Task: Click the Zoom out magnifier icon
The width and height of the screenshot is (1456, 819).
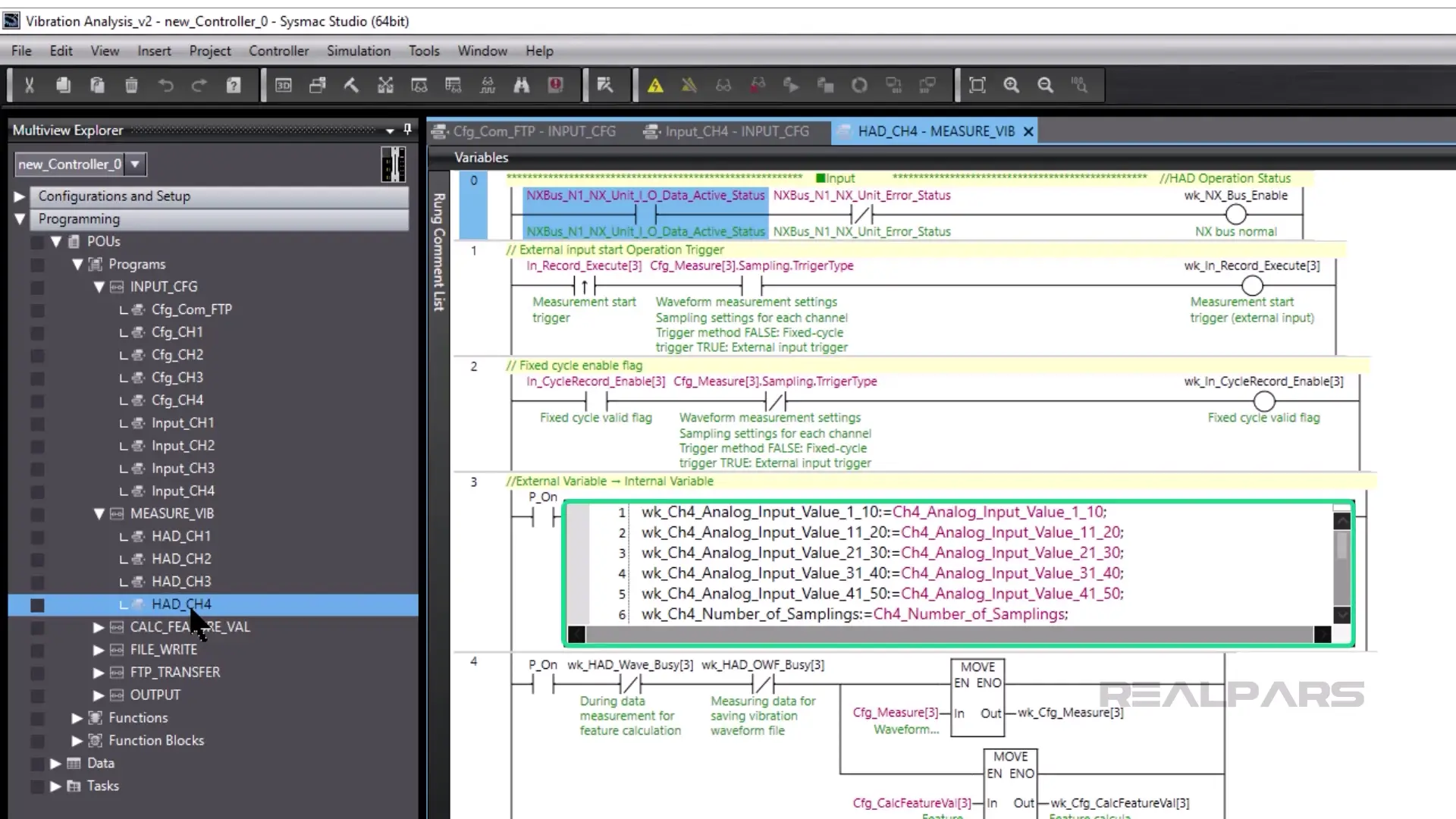Action: (x=1046, y=85)
